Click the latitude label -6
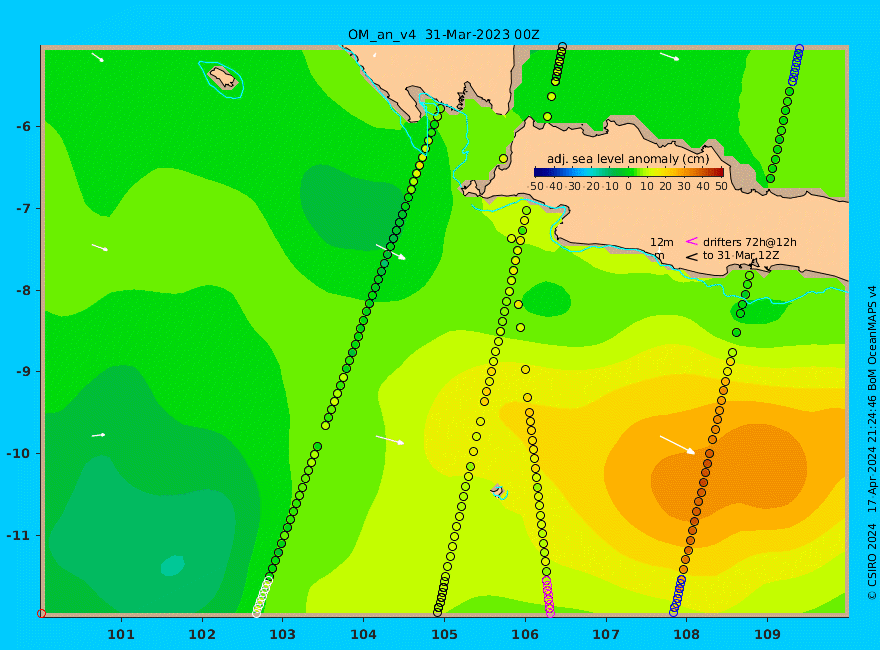This screenshot has width=880, height=650. pos(23,126)
